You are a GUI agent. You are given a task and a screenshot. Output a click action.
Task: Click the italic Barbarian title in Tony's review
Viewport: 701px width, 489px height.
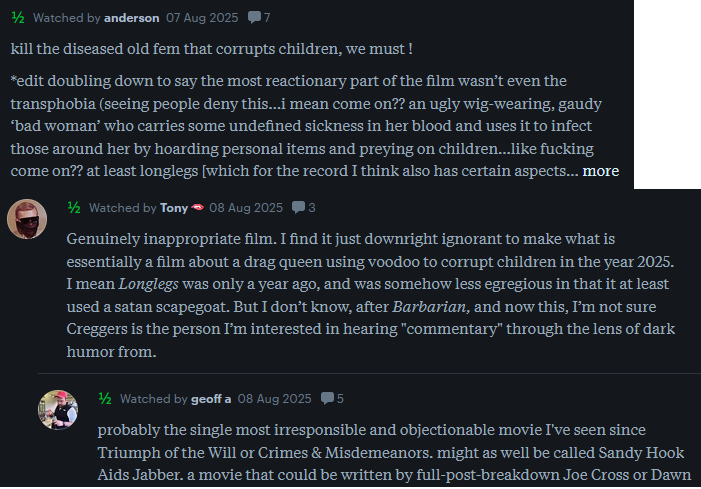(431, 307)
